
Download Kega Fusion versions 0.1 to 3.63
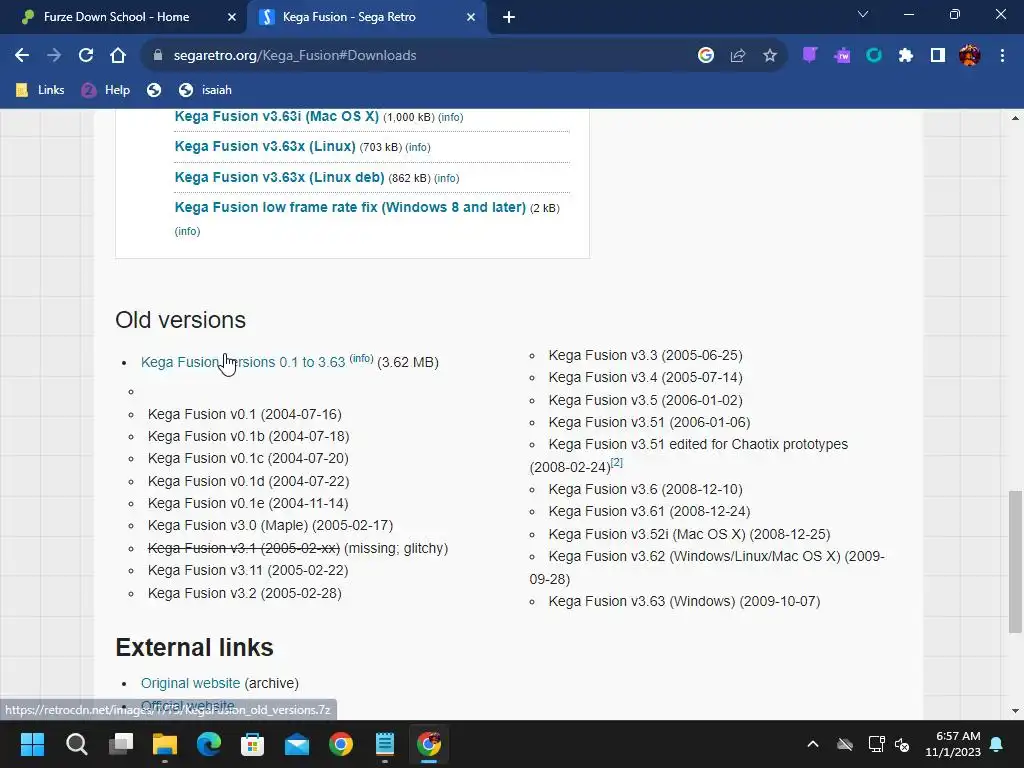[x=243, y=362]
